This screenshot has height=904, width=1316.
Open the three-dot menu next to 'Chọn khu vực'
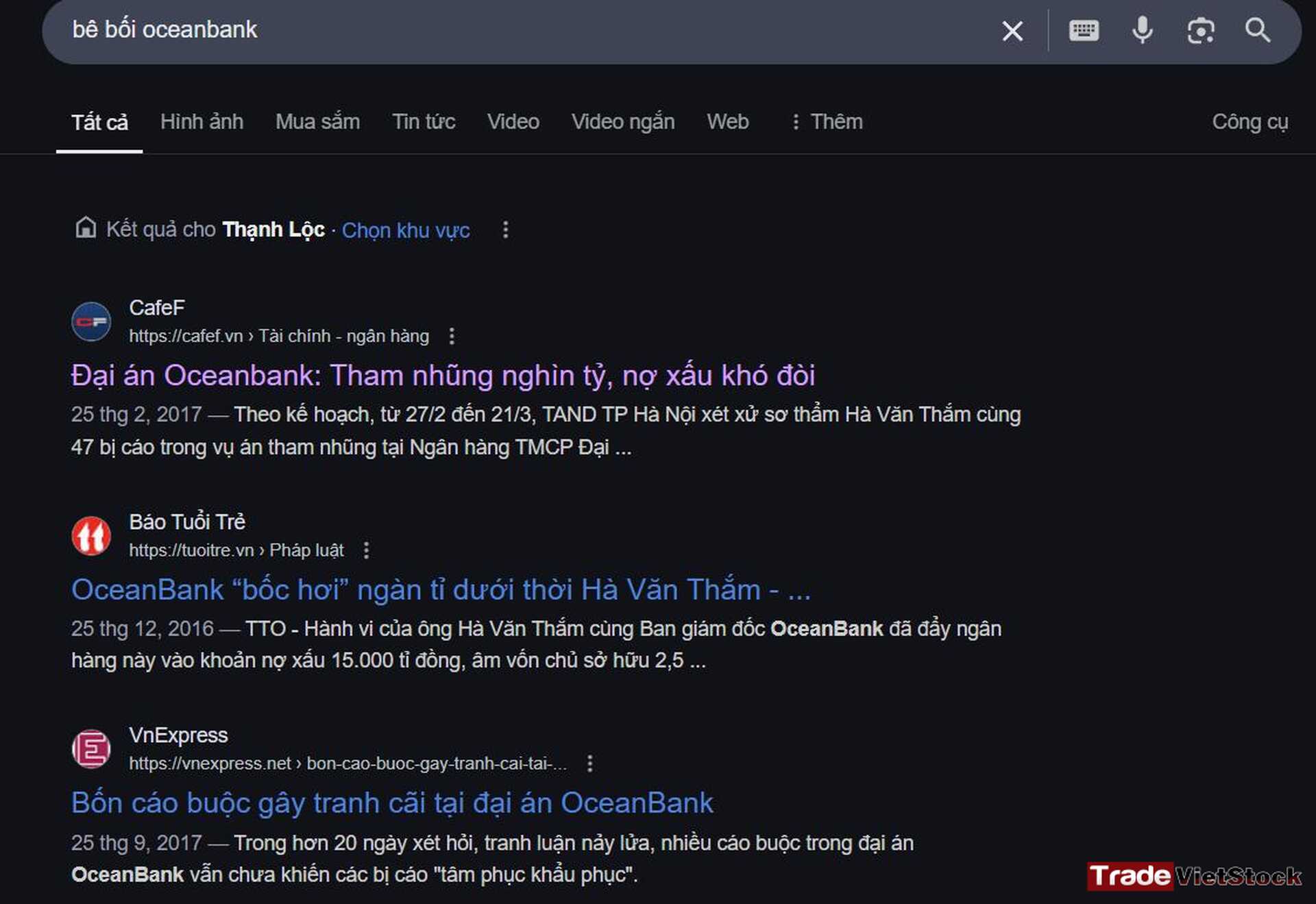point(505,230)
